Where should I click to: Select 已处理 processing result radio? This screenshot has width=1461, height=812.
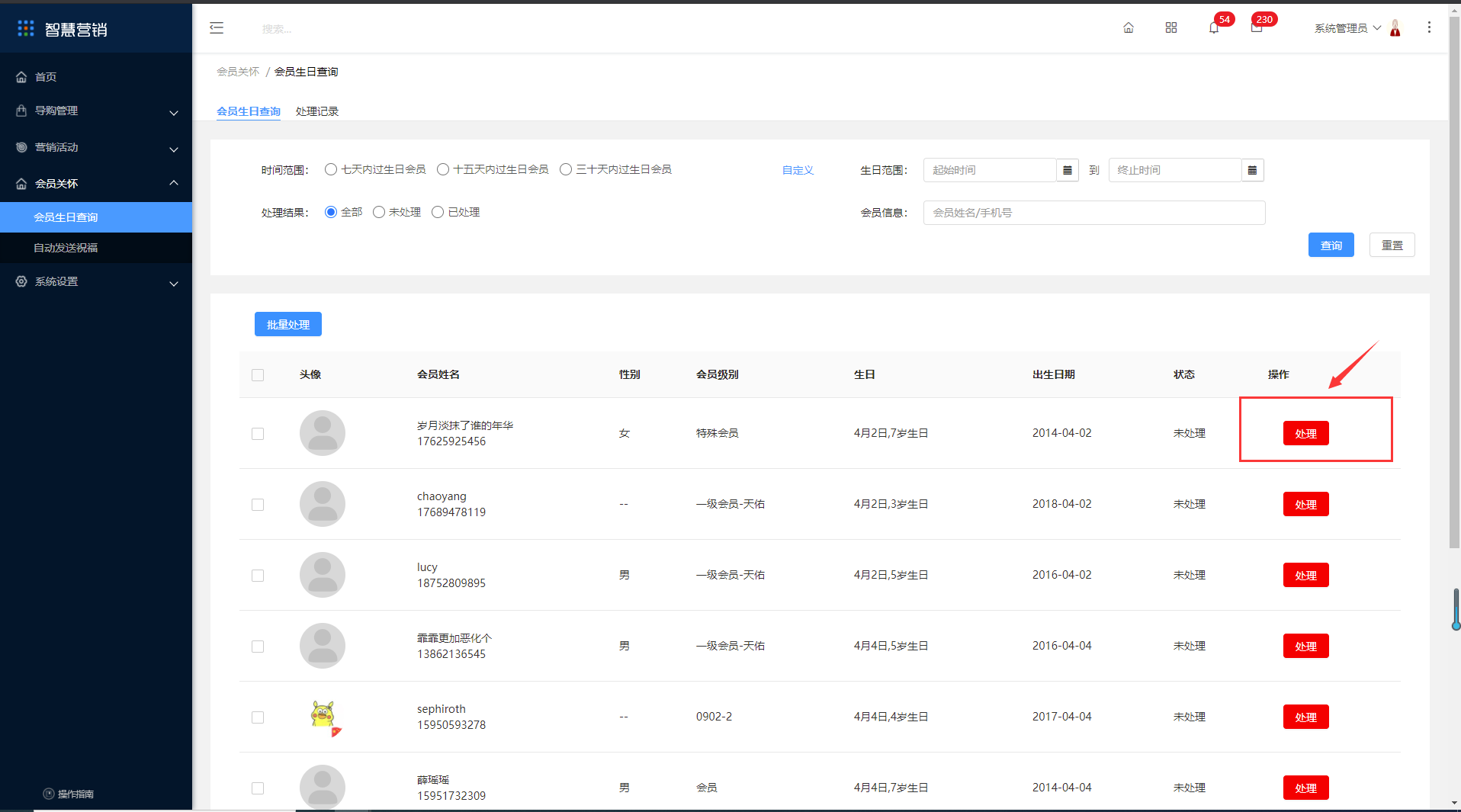[x=438, y=212]
